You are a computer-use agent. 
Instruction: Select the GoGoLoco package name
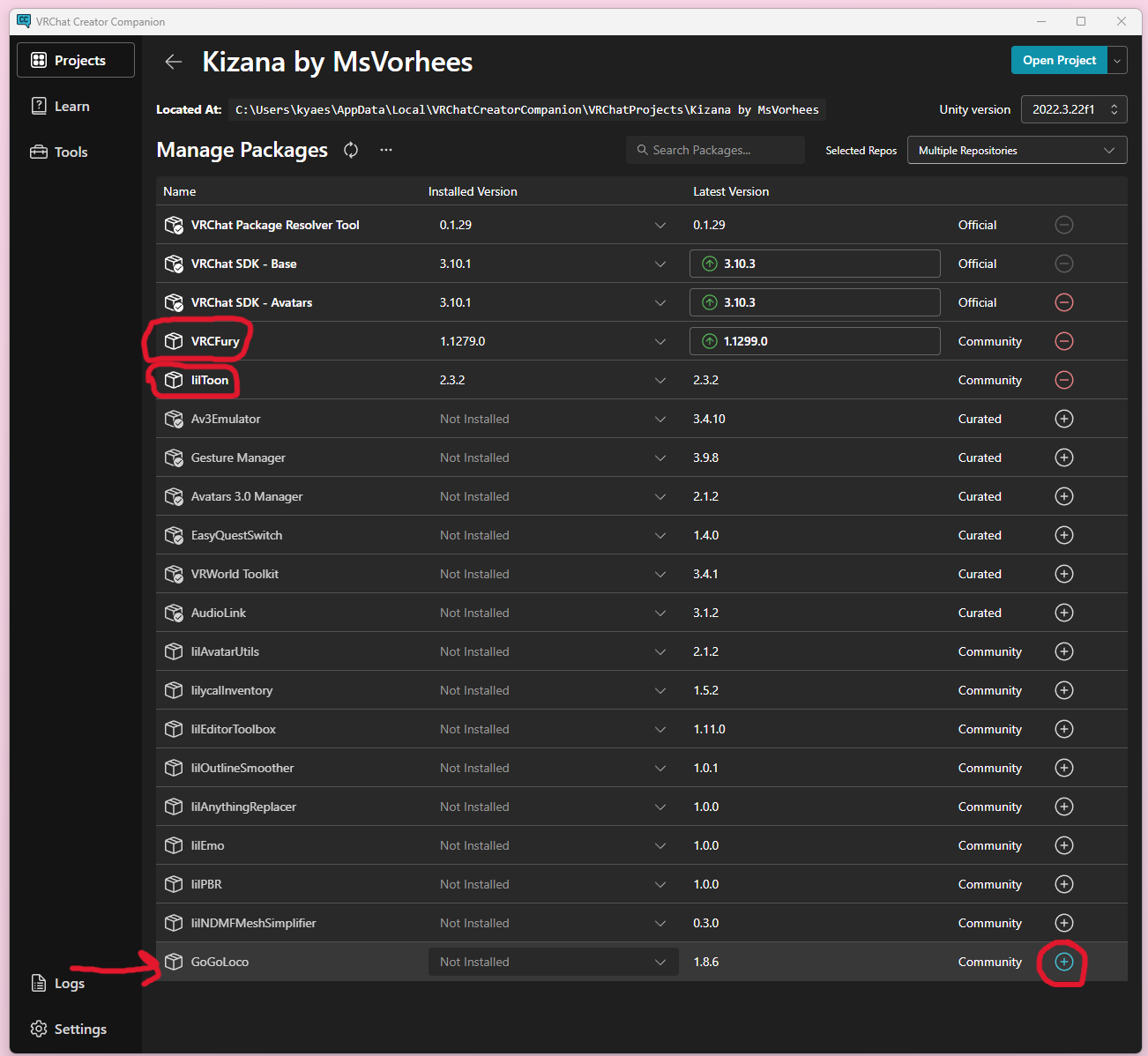pyautogui.click(x=220, y=962)
